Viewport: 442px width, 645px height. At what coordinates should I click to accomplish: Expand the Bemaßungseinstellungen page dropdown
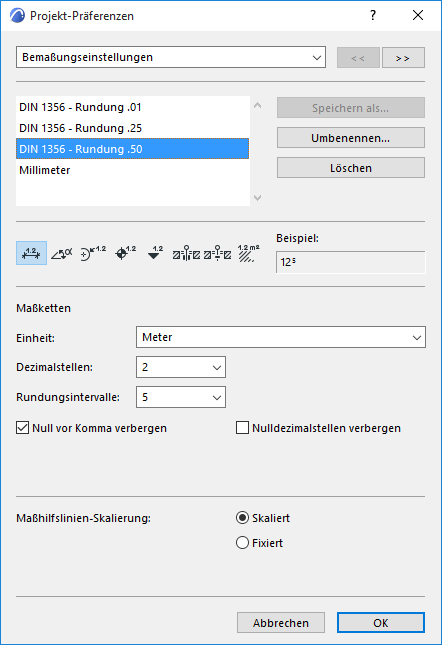pyautogui.click(x=171, y=57)
